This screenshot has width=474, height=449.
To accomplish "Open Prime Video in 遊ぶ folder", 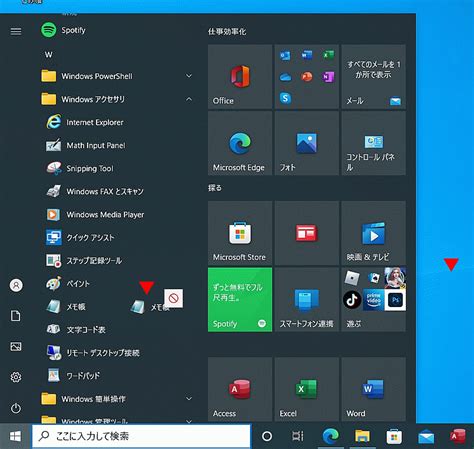I will [x=374, y=300].
